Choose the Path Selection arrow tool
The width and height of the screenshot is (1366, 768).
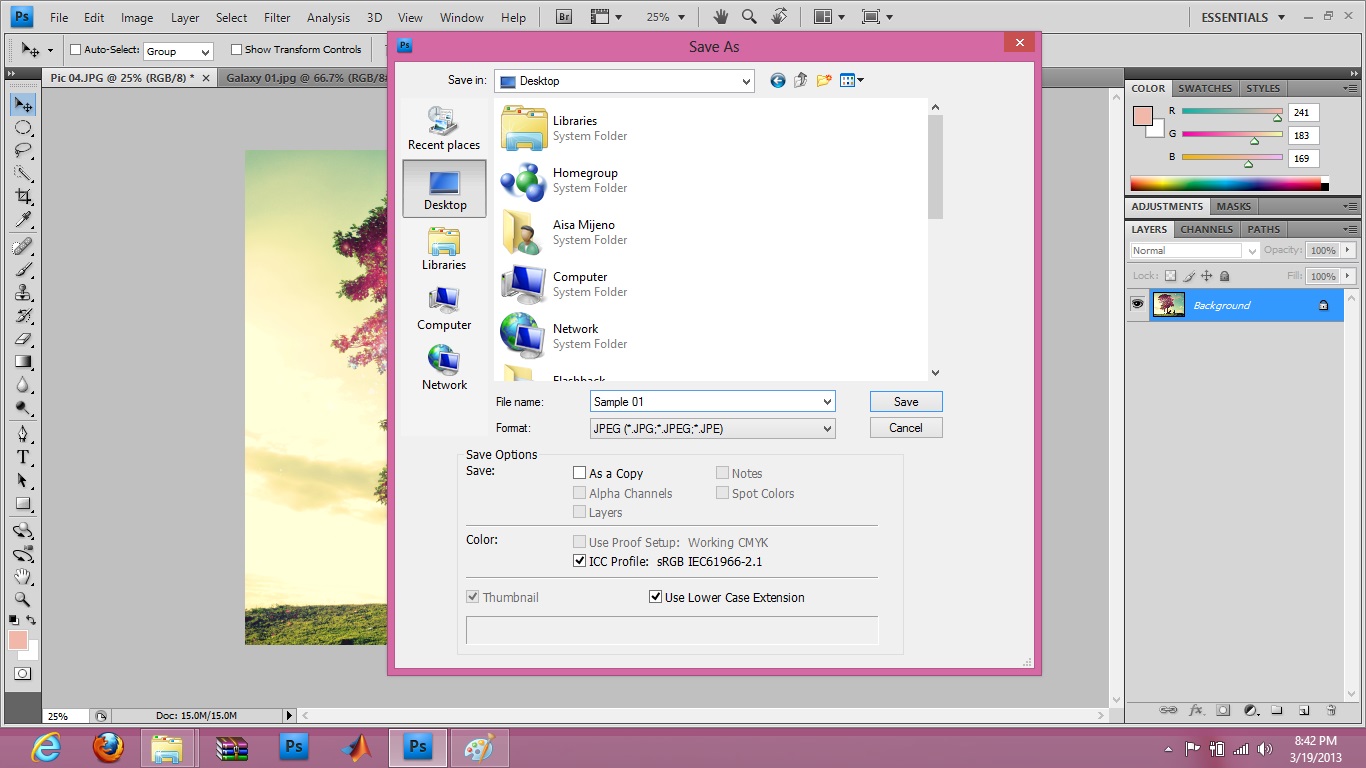(x=23, y=480)
